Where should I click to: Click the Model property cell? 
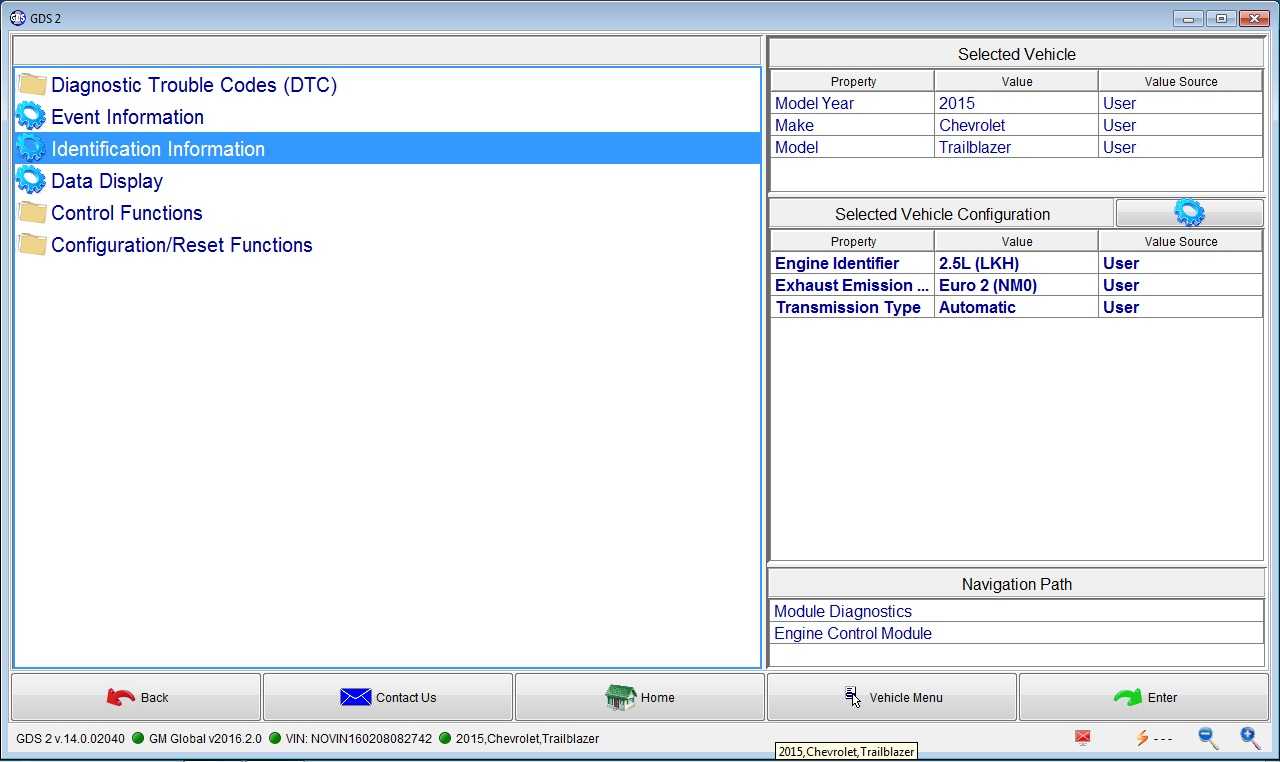[x=853, y=147]
